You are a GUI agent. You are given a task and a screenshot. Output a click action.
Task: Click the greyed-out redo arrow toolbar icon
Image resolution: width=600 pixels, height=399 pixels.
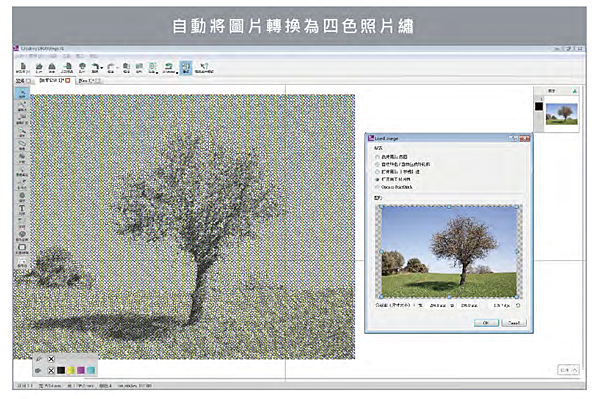coord(111,68)
